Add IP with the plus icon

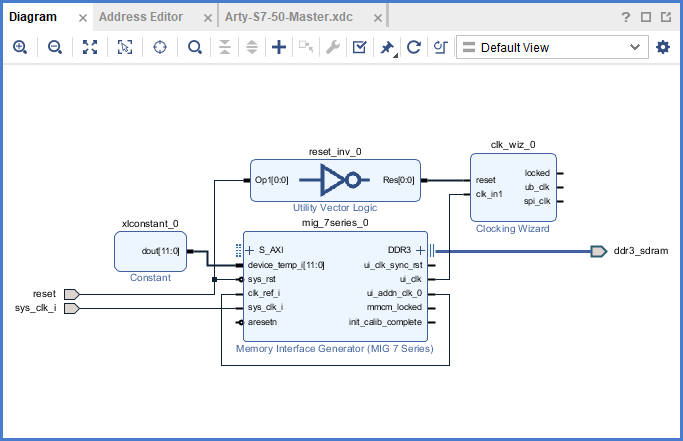[x=279, y=47]
